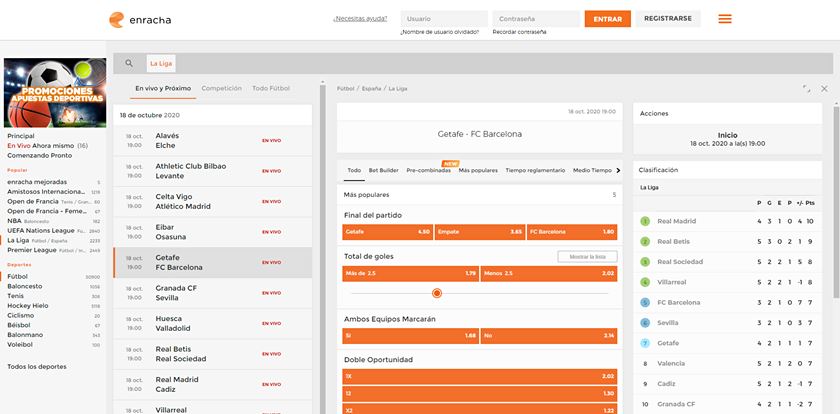Click the España breadcrumb
The image size is (840, 414).
tap(371, 88)
